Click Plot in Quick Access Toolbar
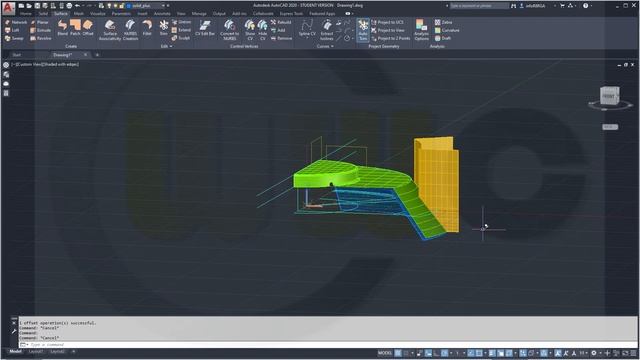This screenshot has width=640, height=360. point(69,6)
